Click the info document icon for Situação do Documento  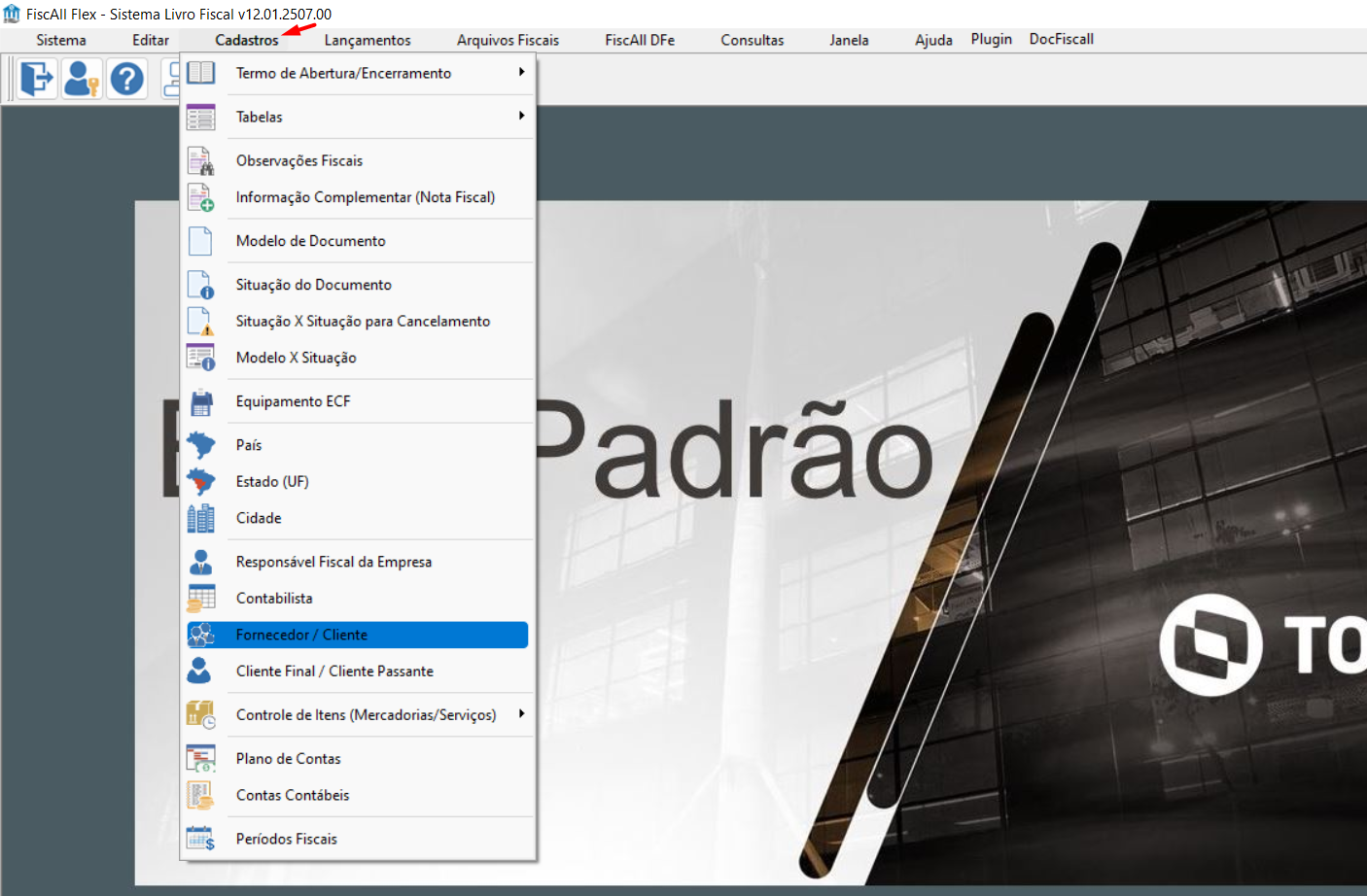pyautogui.click(x=201, y=285)
